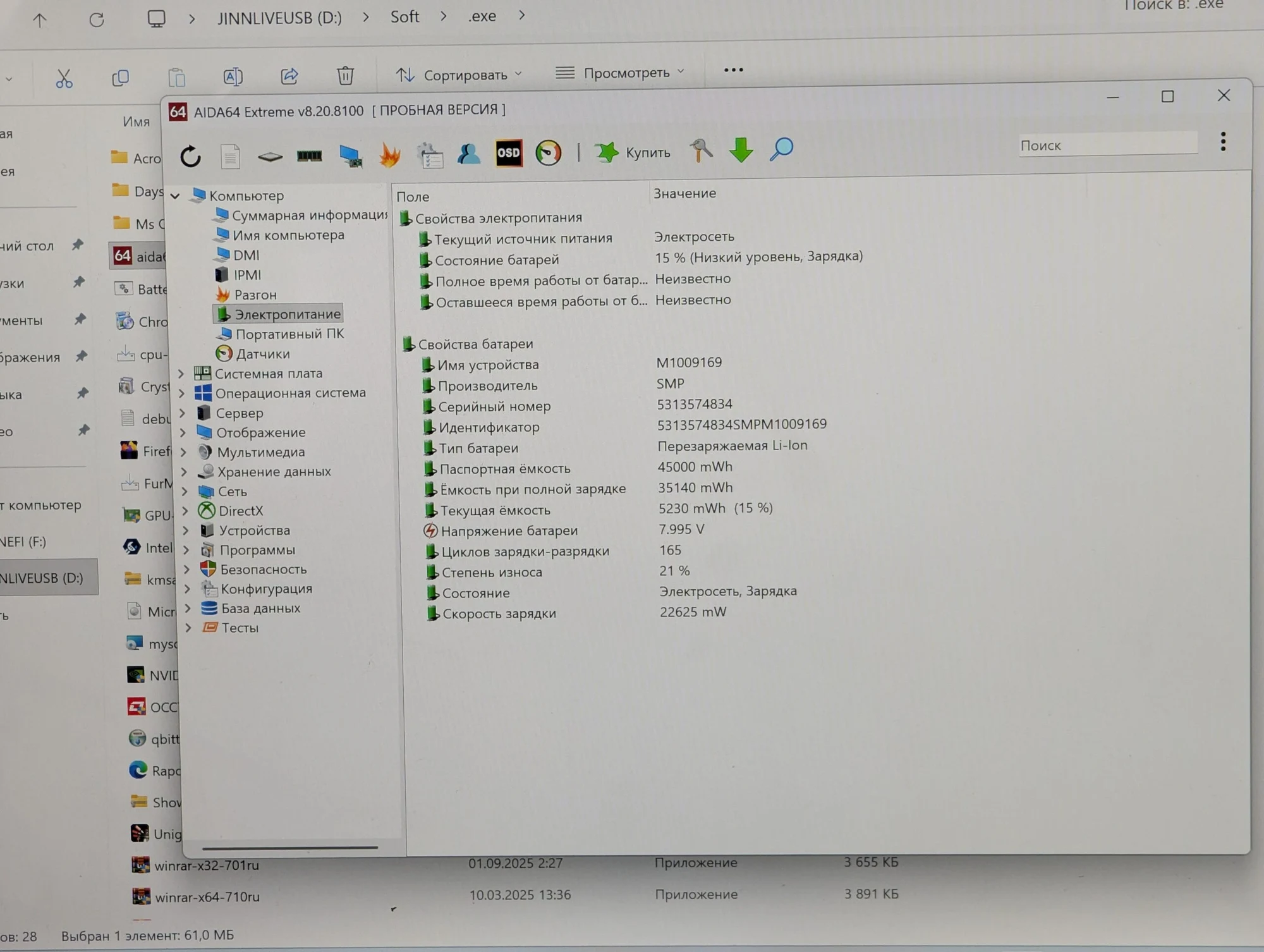The image size is (1264, 952).
Task: Click the cut scissors icon in Explorer
Action: (64, 78)
